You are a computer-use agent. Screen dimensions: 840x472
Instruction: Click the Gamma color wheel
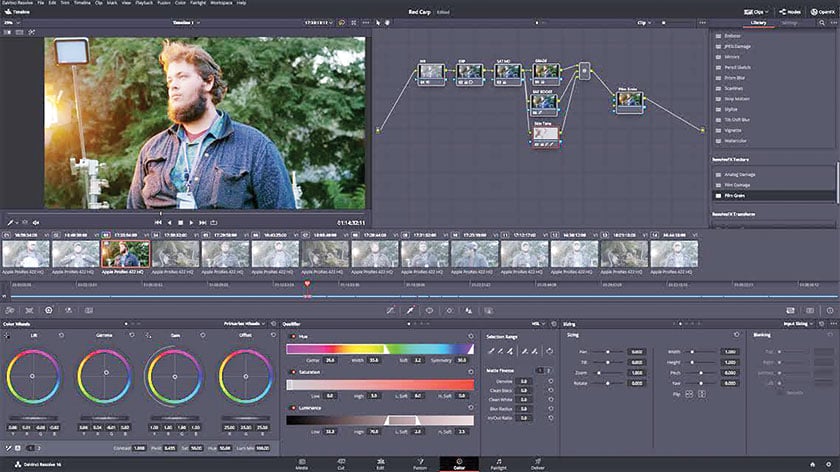[105, 374]
